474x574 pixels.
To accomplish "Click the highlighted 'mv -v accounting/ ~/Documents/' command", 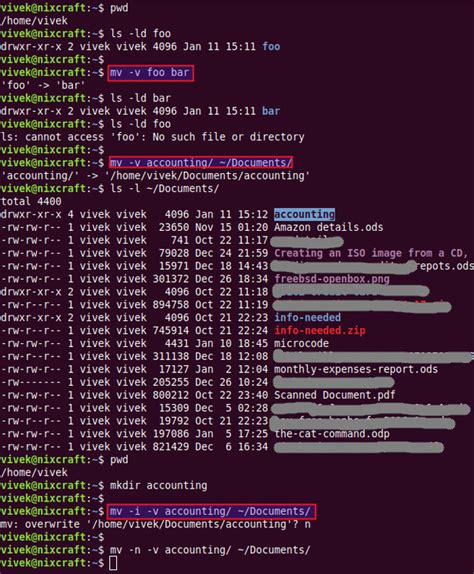I will pyautogui.click(x=201, y=163).
